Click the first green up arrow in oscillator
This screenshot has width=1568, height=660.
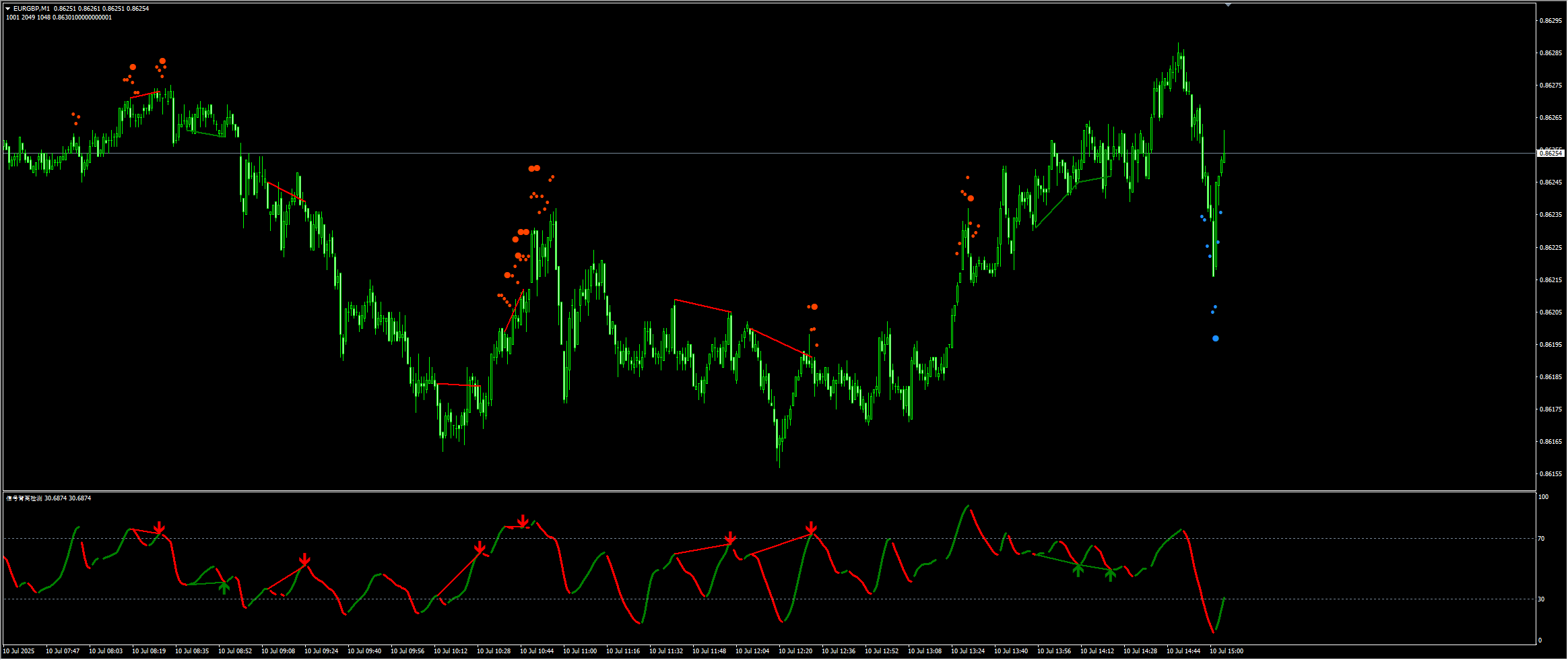click(x=224, y=588)
